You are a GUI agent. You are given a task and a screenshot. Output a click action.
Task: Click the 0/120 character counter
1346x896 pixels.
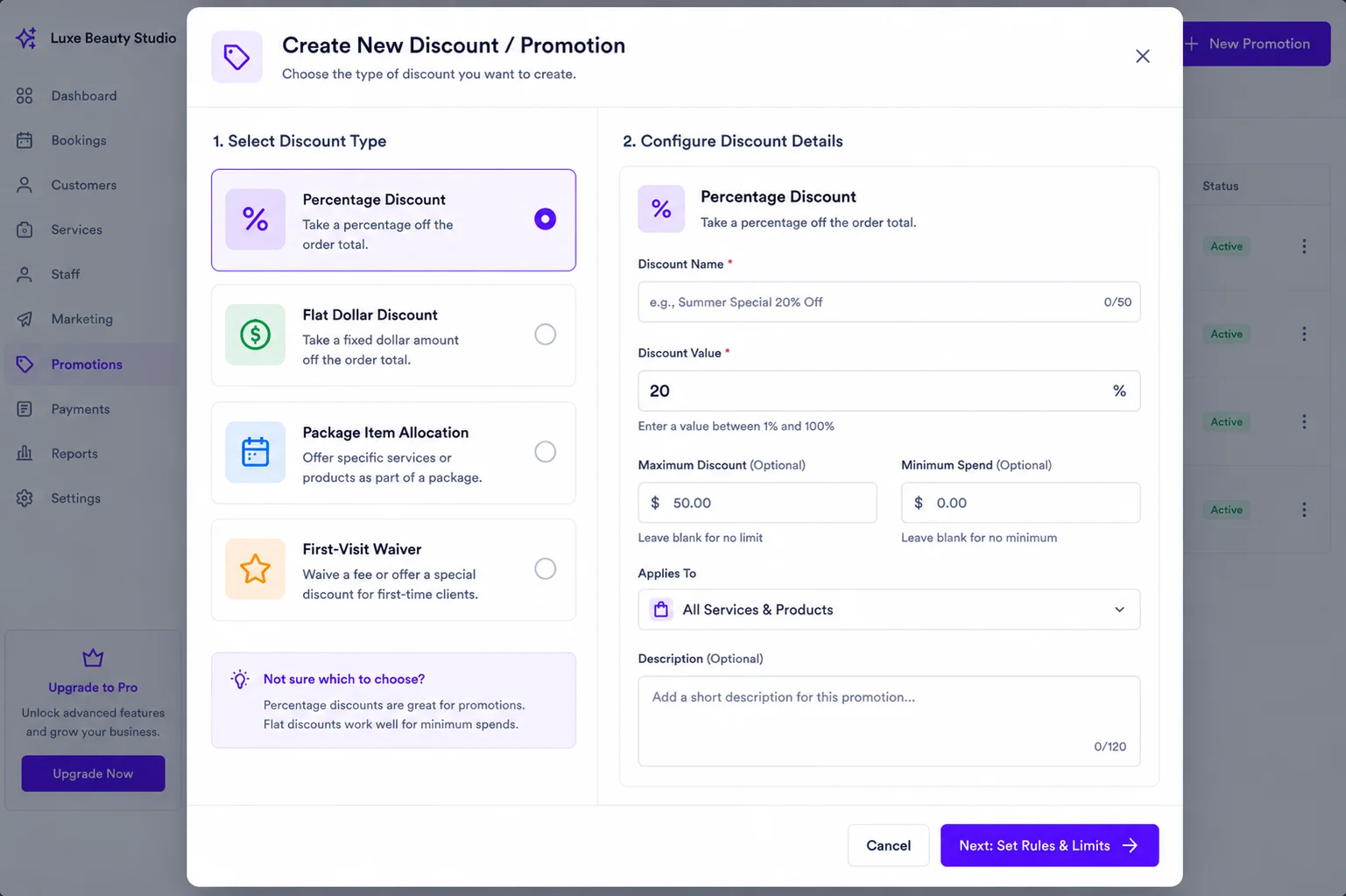[1110, 746]
